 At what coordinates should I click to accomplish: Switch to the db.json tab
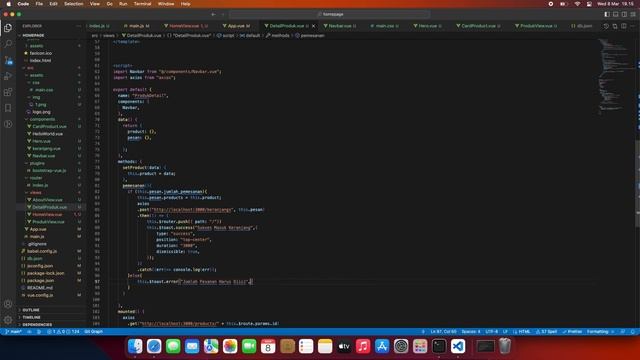tap(582, 26)
